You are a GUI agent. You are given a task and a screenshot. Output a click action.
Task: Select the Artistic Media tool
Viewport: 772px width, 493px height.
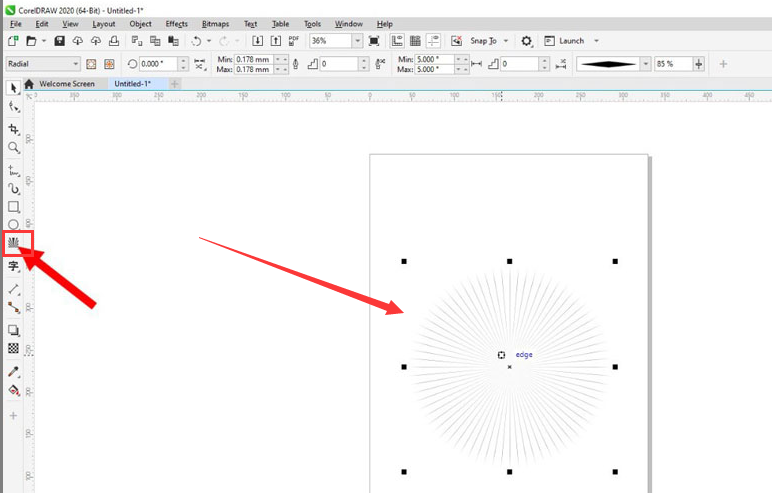click(x=13, y=189)
